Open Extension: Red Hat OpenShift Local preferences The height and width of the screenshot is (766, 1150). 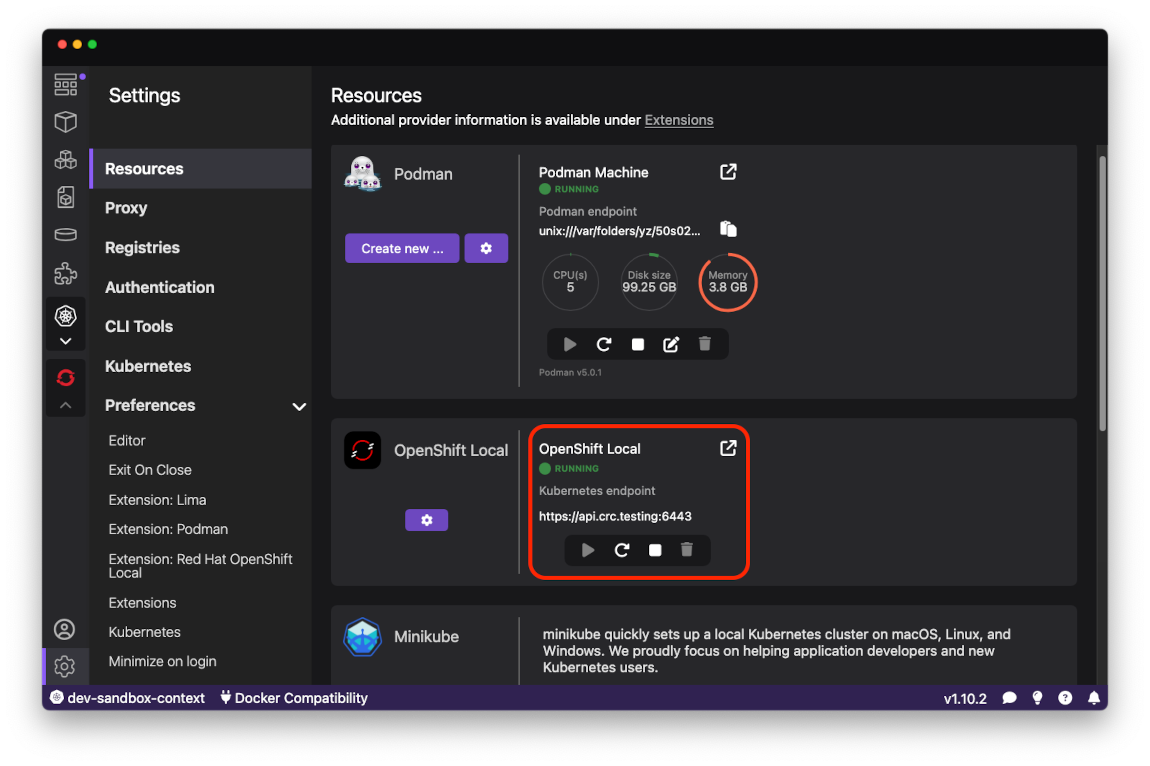(200, 566)
